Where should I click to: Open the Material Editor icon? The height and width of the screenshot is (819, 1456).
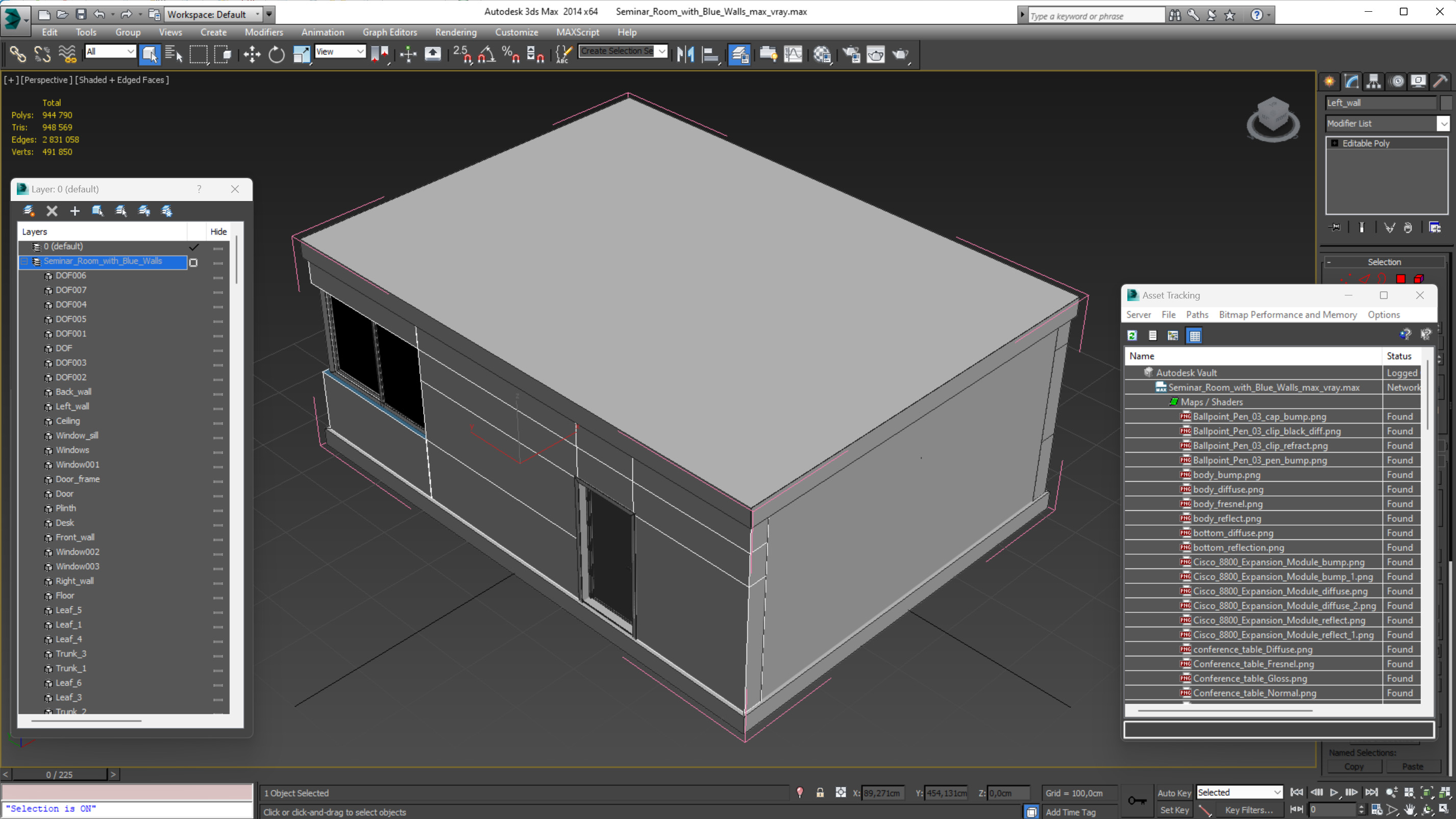pos(822,54)
